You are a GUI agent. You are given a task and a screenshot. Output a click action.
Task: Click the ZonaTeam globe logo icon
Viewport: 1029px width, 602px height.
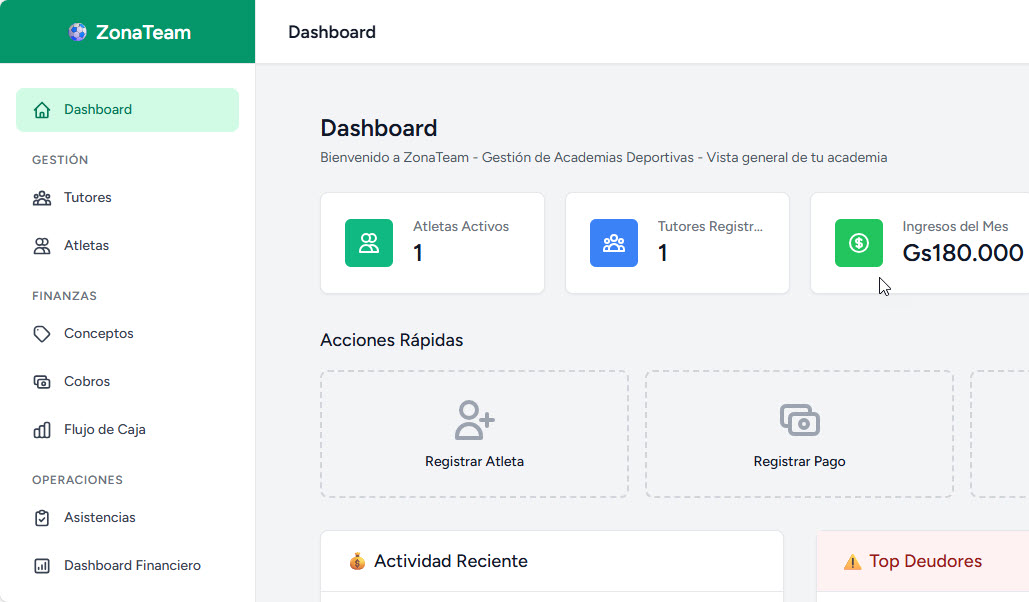[x=77, y=31]
